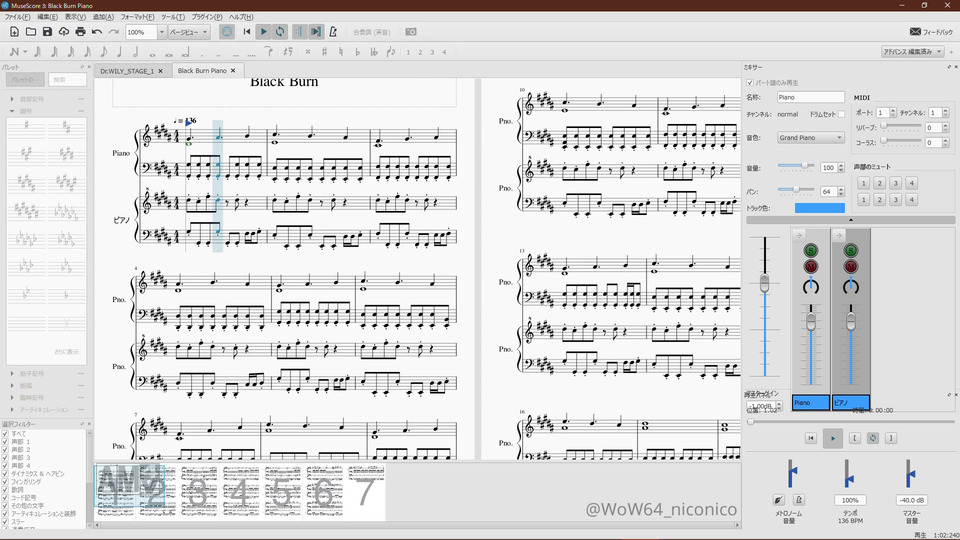The image size is (960, 540).
Task: Open the ページビュー view mode dropdown
Action: pos(189,32)
